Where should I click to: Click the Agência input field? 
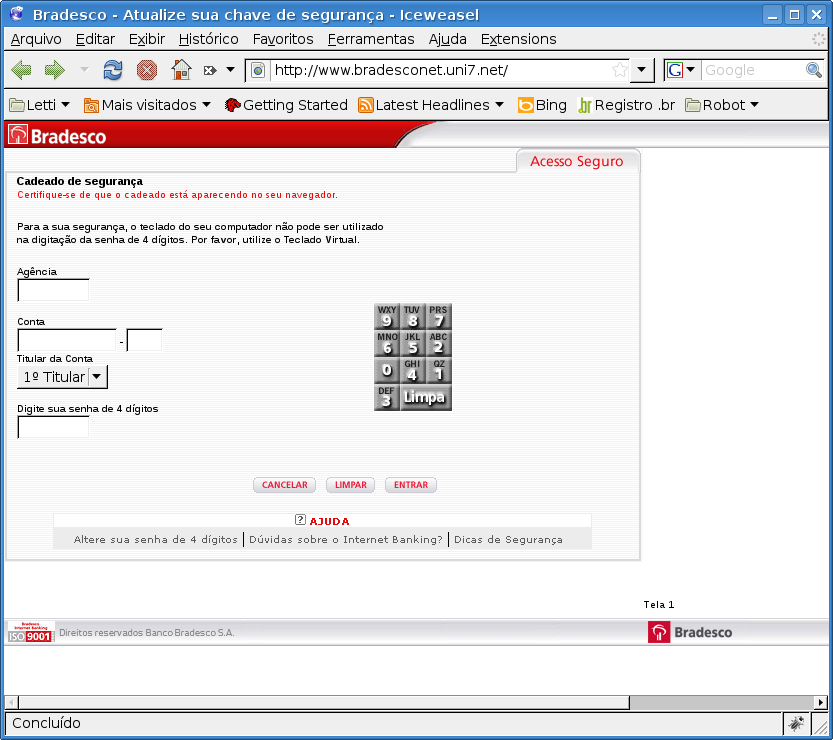point(53,290)
